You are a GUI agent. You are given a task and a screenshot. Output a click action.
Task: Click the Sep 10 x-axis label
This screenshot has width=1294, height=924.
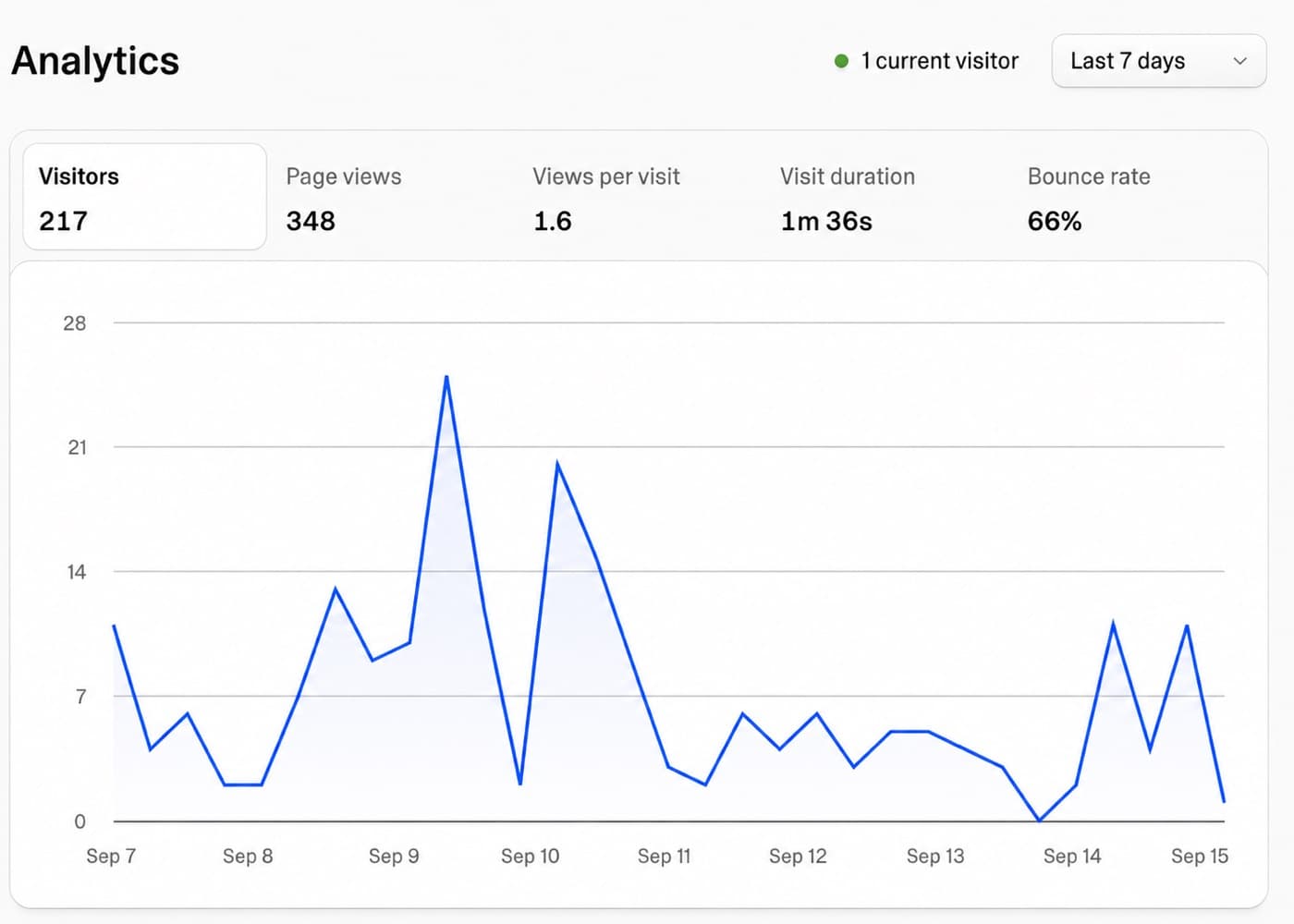(531, 857)
